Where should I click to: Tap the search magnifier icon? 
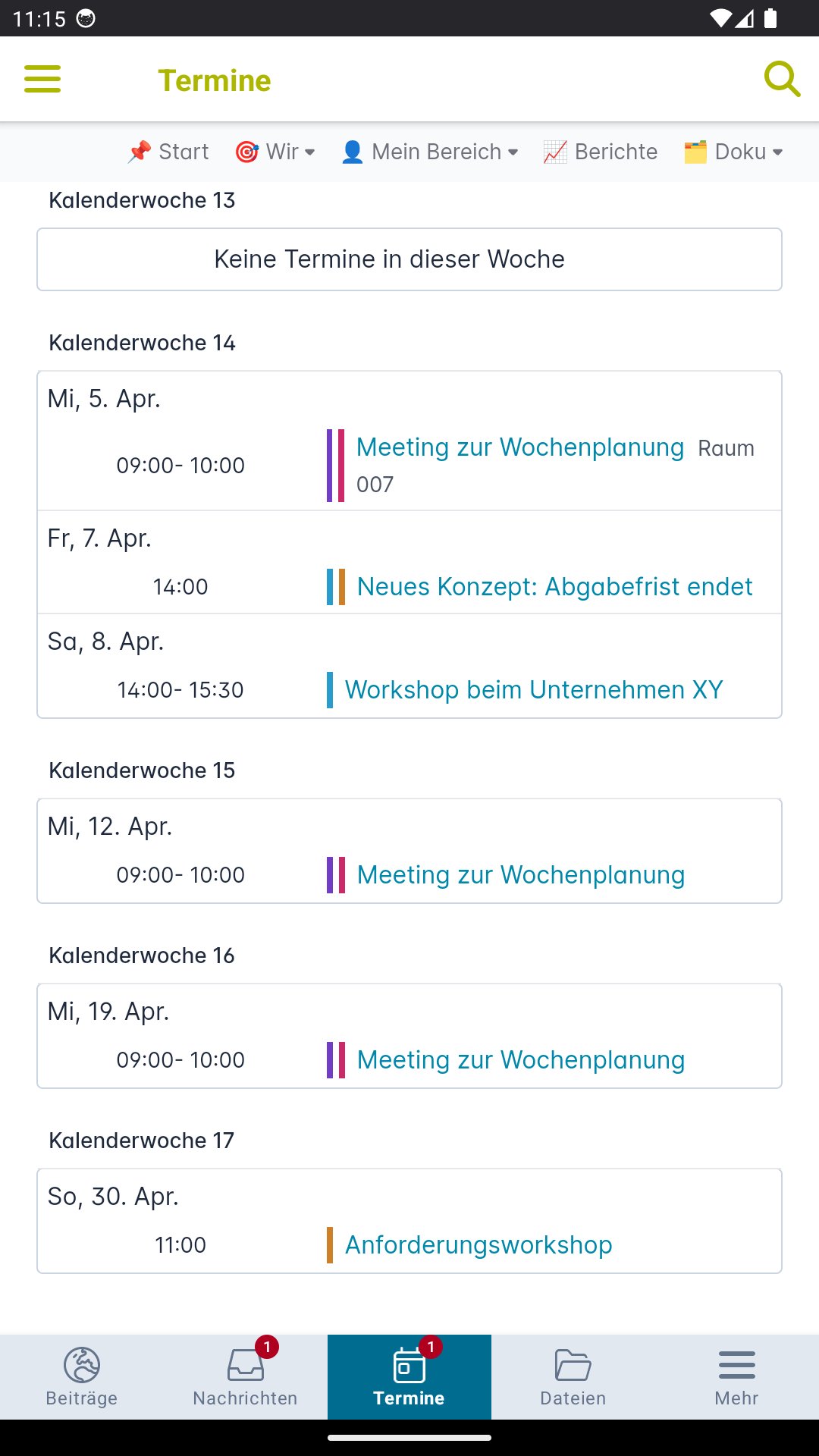[782, 79]
